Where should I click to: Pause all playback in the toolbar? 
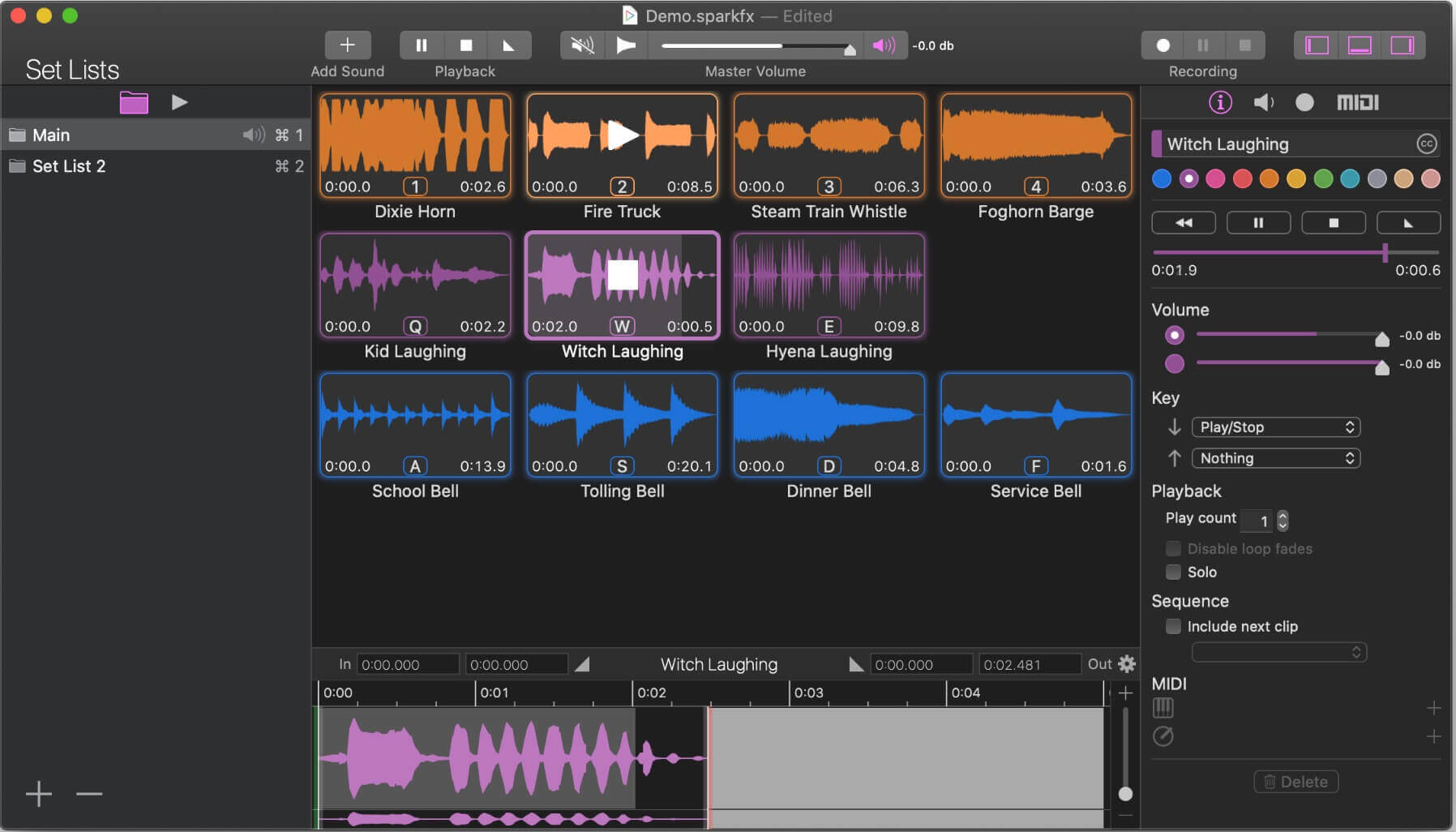(422, 45)
